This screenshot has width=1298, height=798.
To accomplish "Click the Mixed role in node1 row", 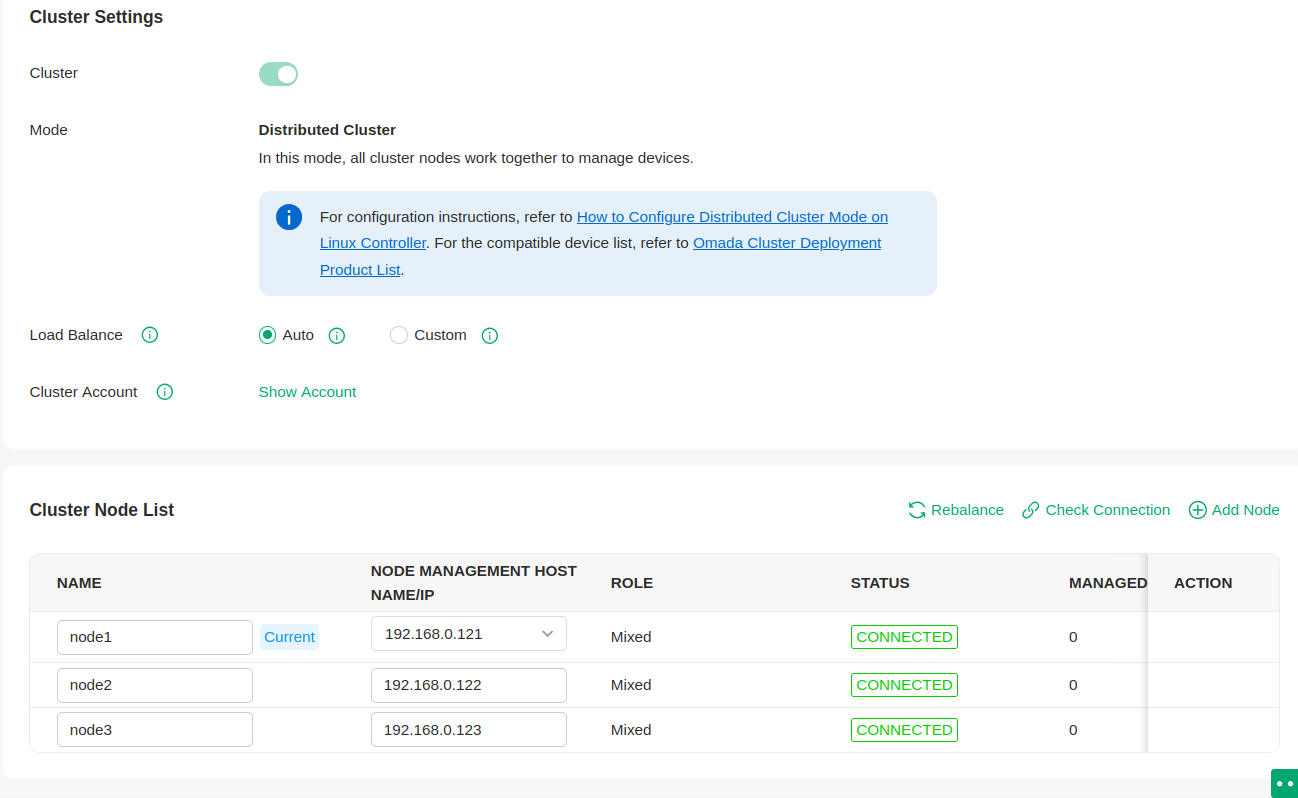I will tap(631, 637).
